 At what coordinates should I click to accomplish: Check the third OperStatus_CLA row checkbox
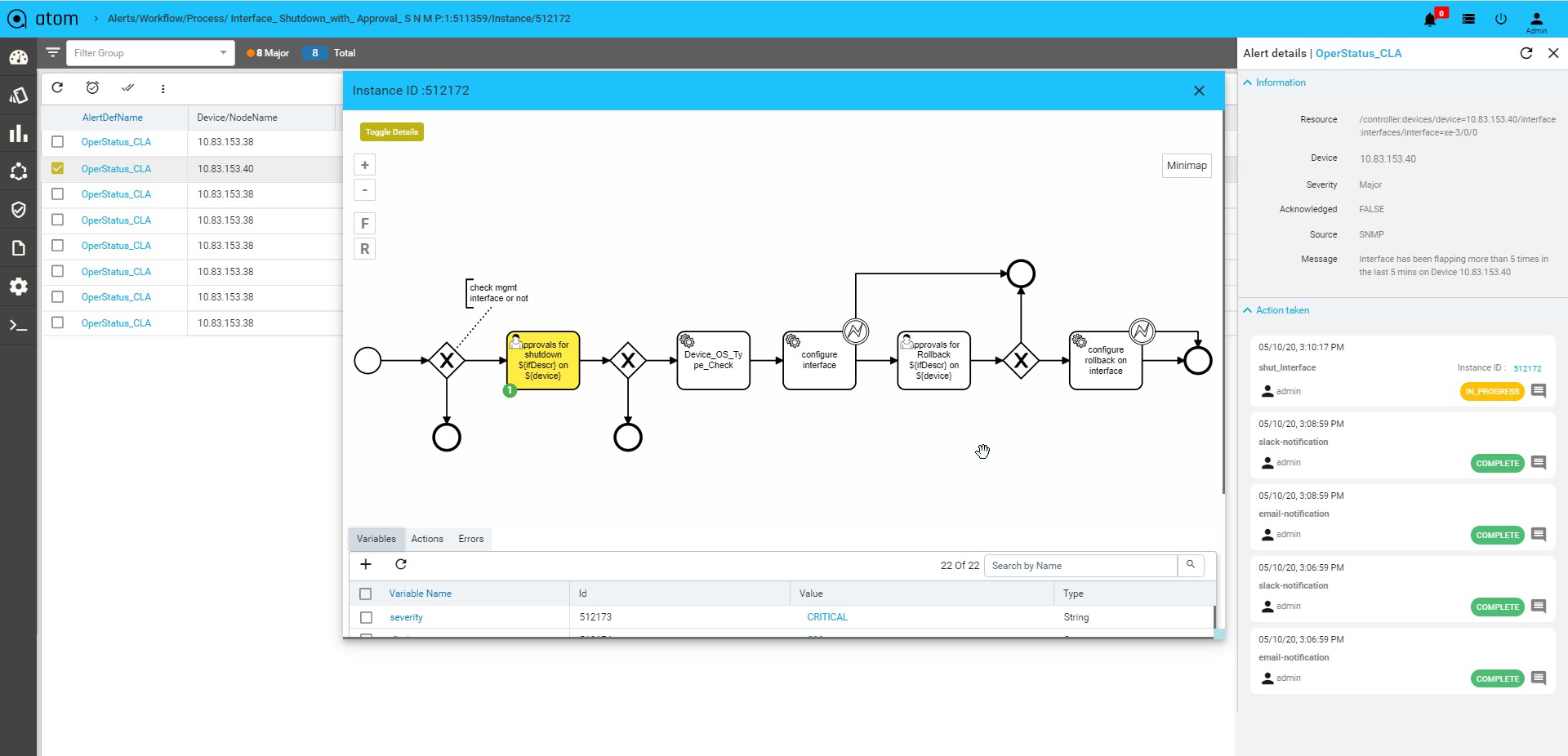click(57, 194)
